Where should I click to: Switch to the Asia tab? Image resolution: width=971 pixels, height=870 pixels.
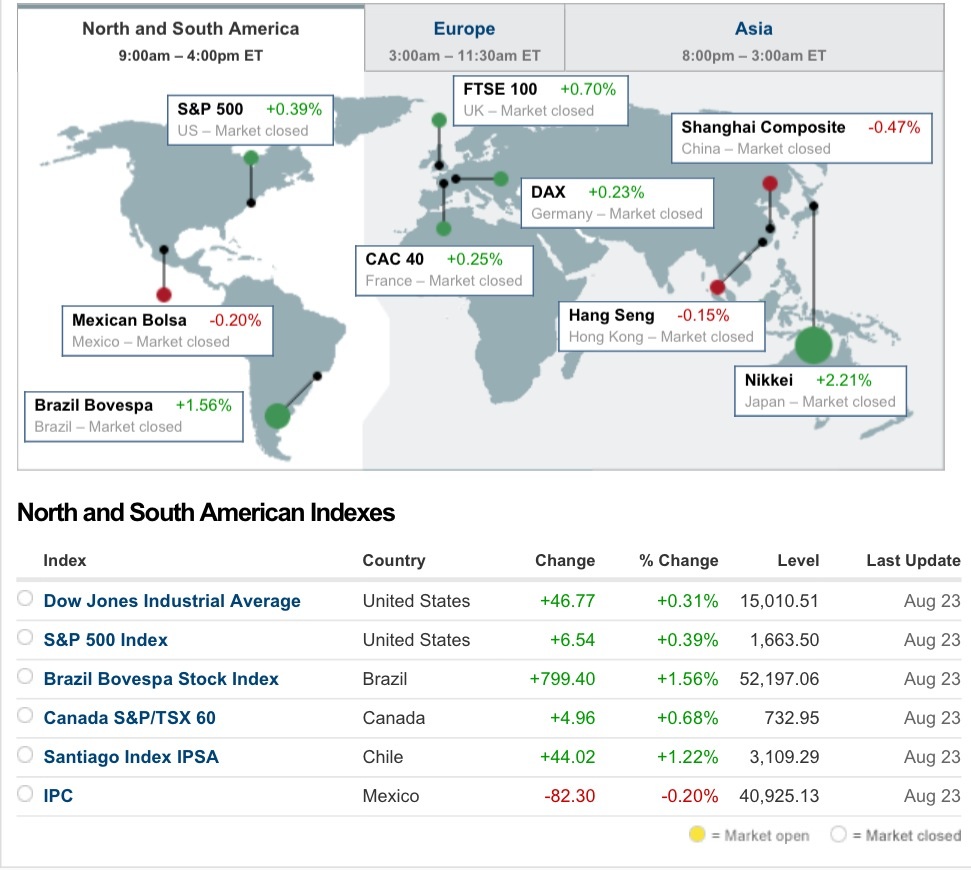[754, 38]
